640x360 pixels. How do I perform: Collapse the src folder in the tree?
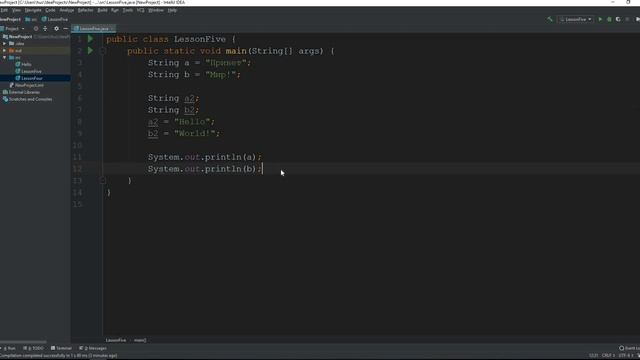click(x=4, y=58)
